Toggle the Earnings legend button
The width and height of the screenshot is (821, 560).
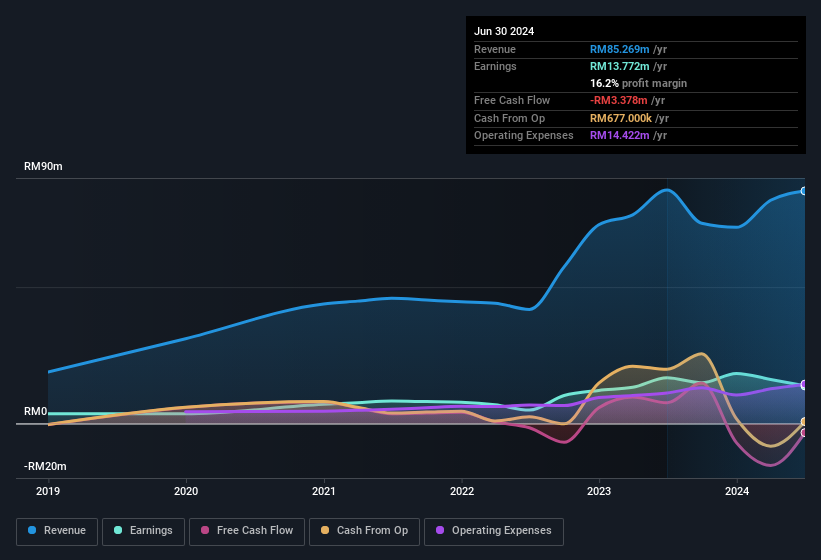143,531
